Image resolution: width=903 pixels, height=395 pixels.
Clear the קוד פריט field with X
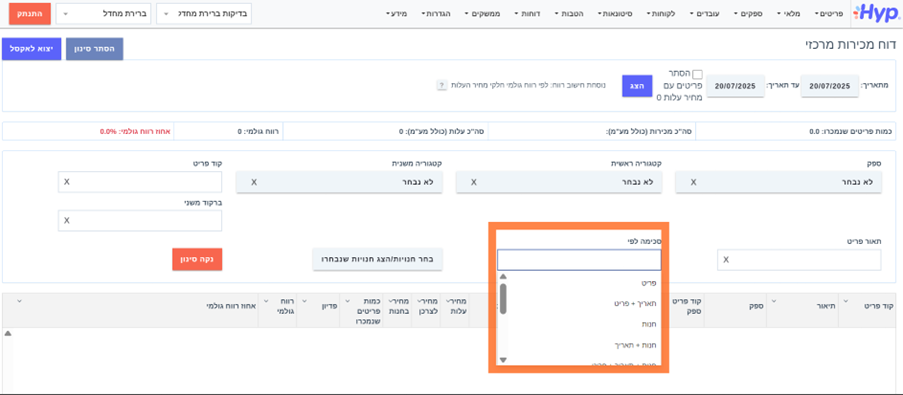(x=66, y=182)
